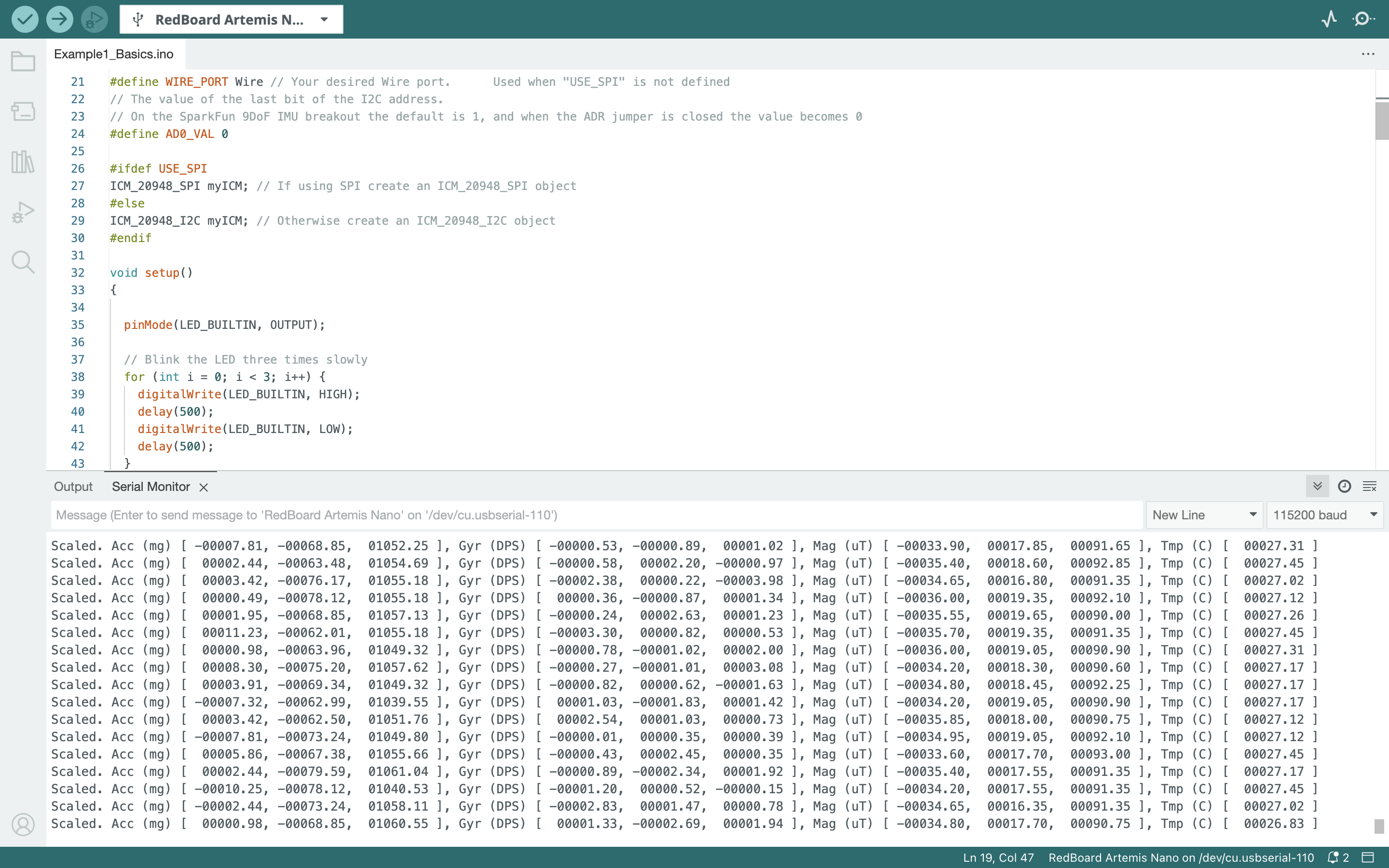The height and width of the screenshot is (868, 1389).
Task: Open the editor tab more options ellipsis
Action: [x=1368, y=54]
